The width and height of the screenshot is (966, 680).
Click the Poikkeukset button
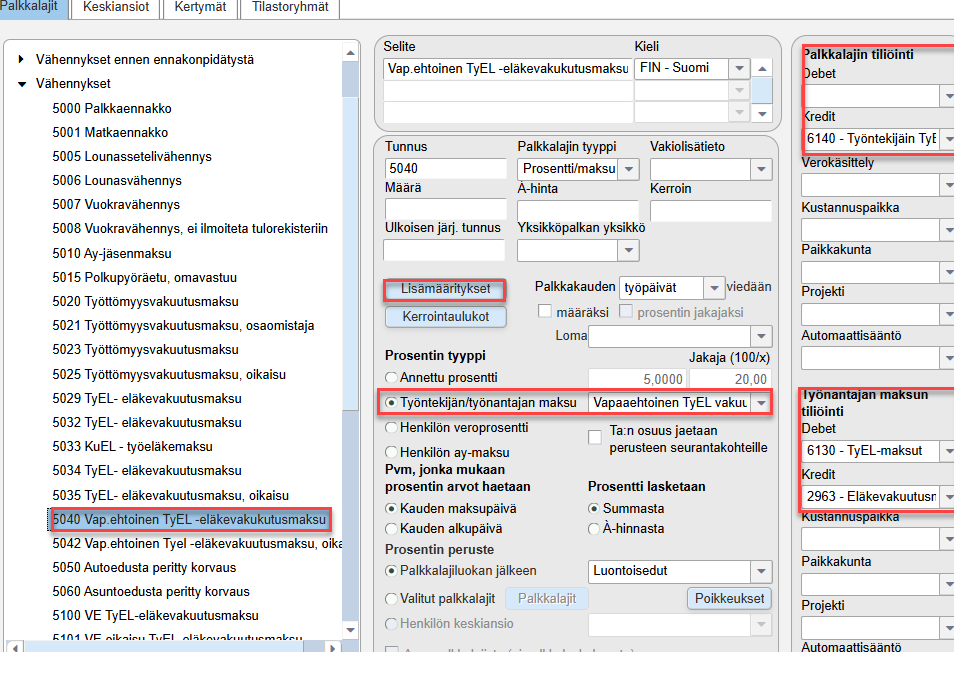[729, 599]
